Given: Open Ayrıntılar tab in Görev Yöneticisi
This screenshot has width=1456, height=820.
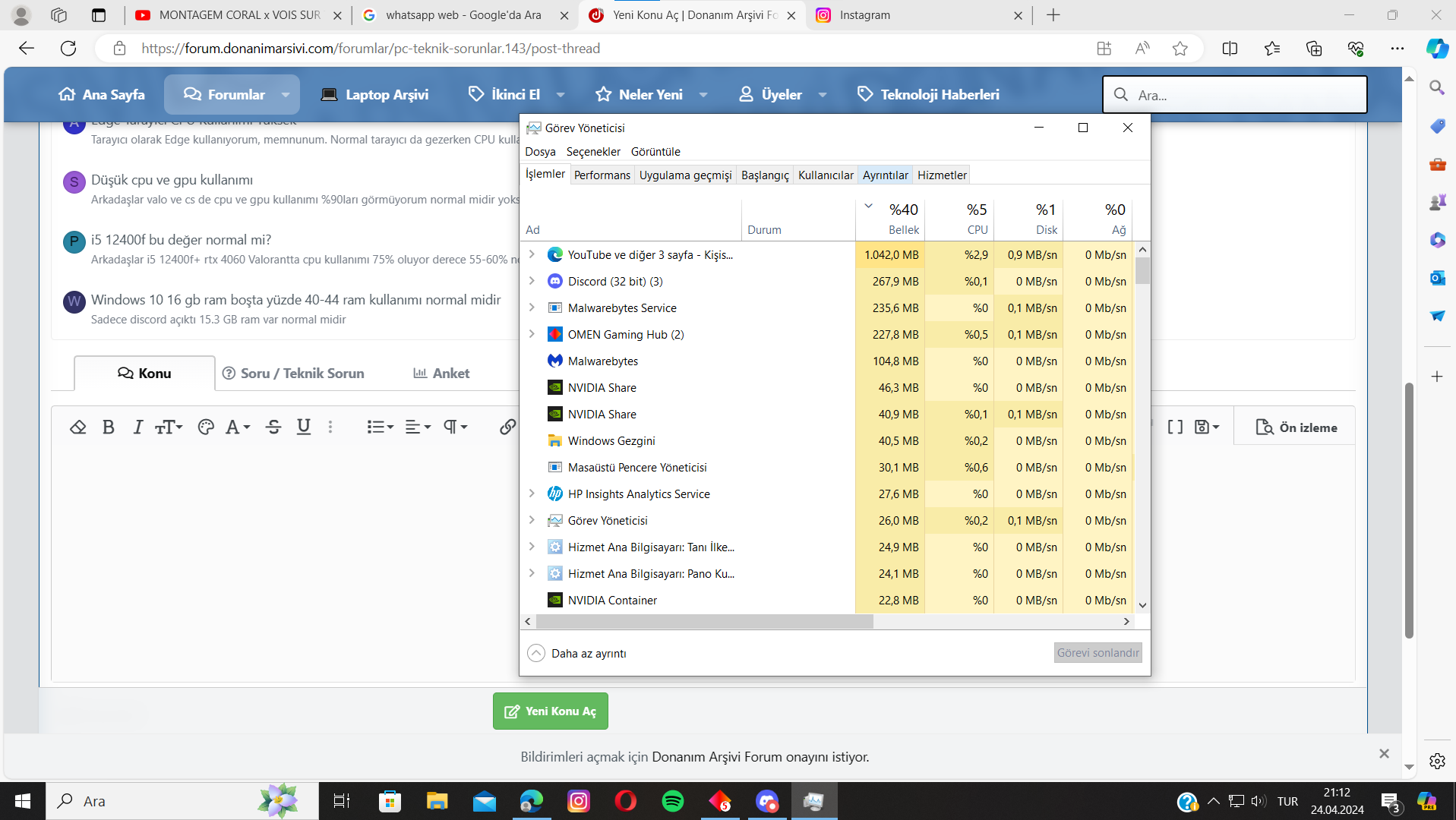Looking at the screenshot, I should pyautogui.click(x=885, y=175).
